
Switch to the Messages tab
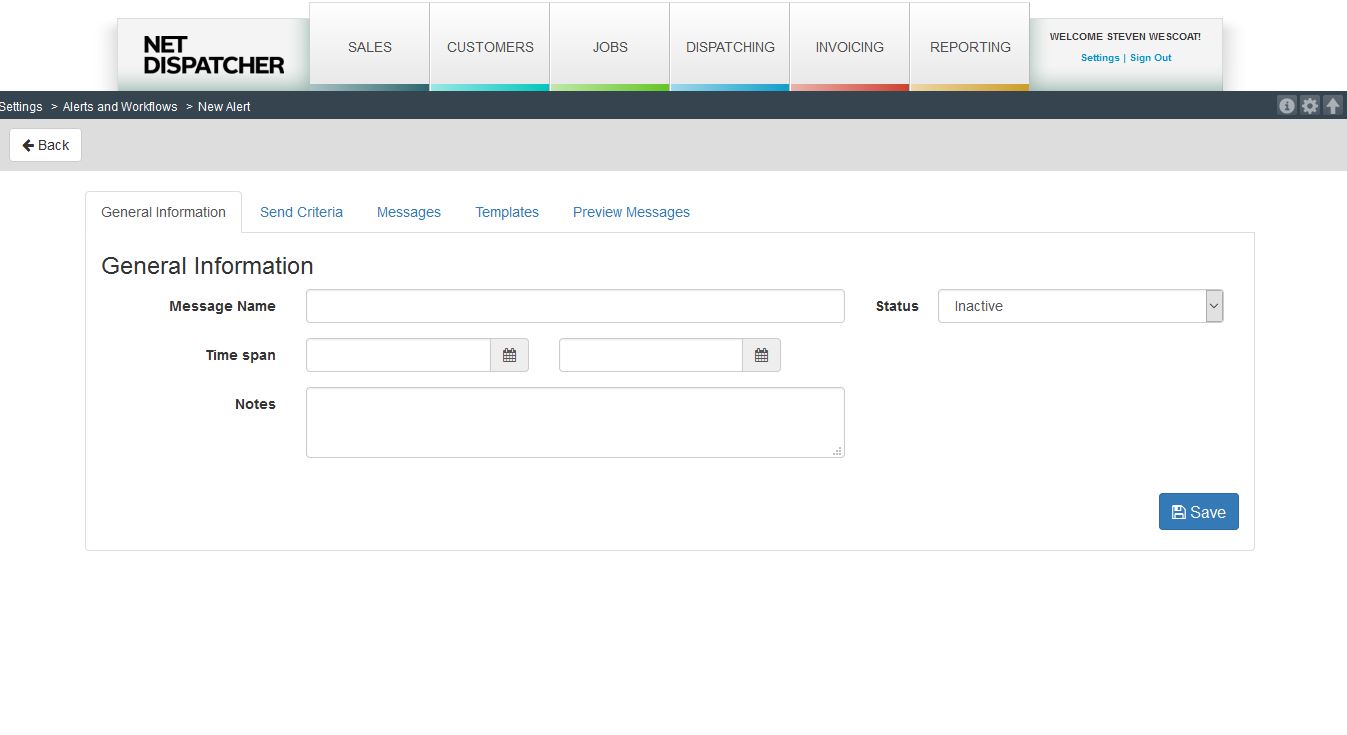click(409, 212)
